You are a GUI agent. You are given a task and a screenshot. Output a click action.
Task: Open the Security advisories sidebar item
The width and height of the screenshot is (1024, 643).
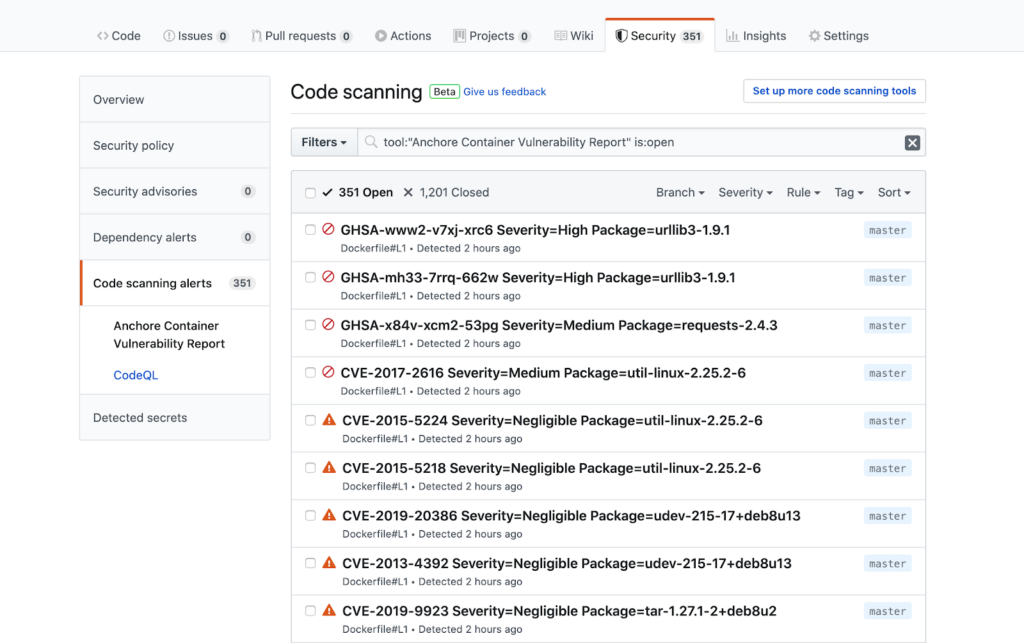(x=145, y=192)
